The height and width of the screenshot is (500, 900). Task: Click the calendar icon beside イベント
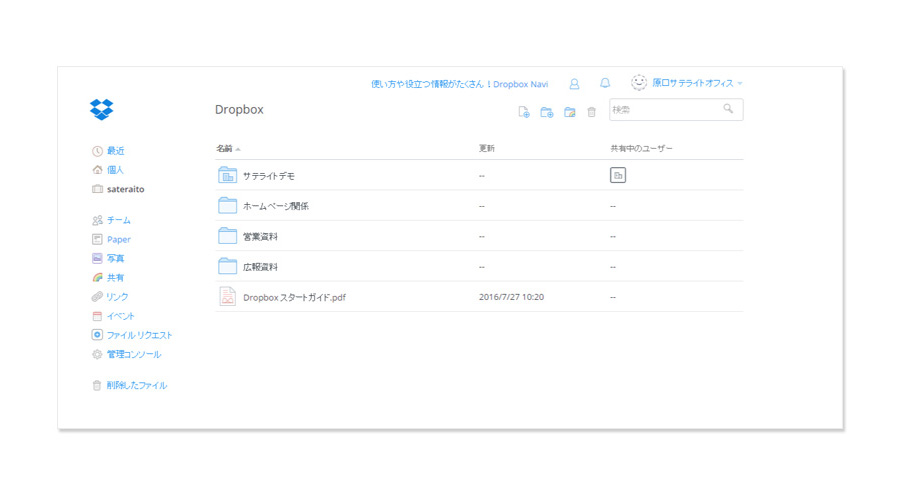tap(97, 316)
